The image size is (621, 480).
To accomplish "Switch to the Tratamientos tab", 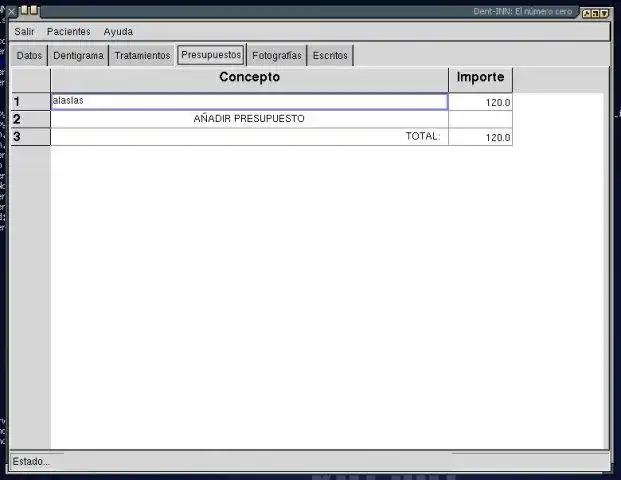I will (142, 55).
